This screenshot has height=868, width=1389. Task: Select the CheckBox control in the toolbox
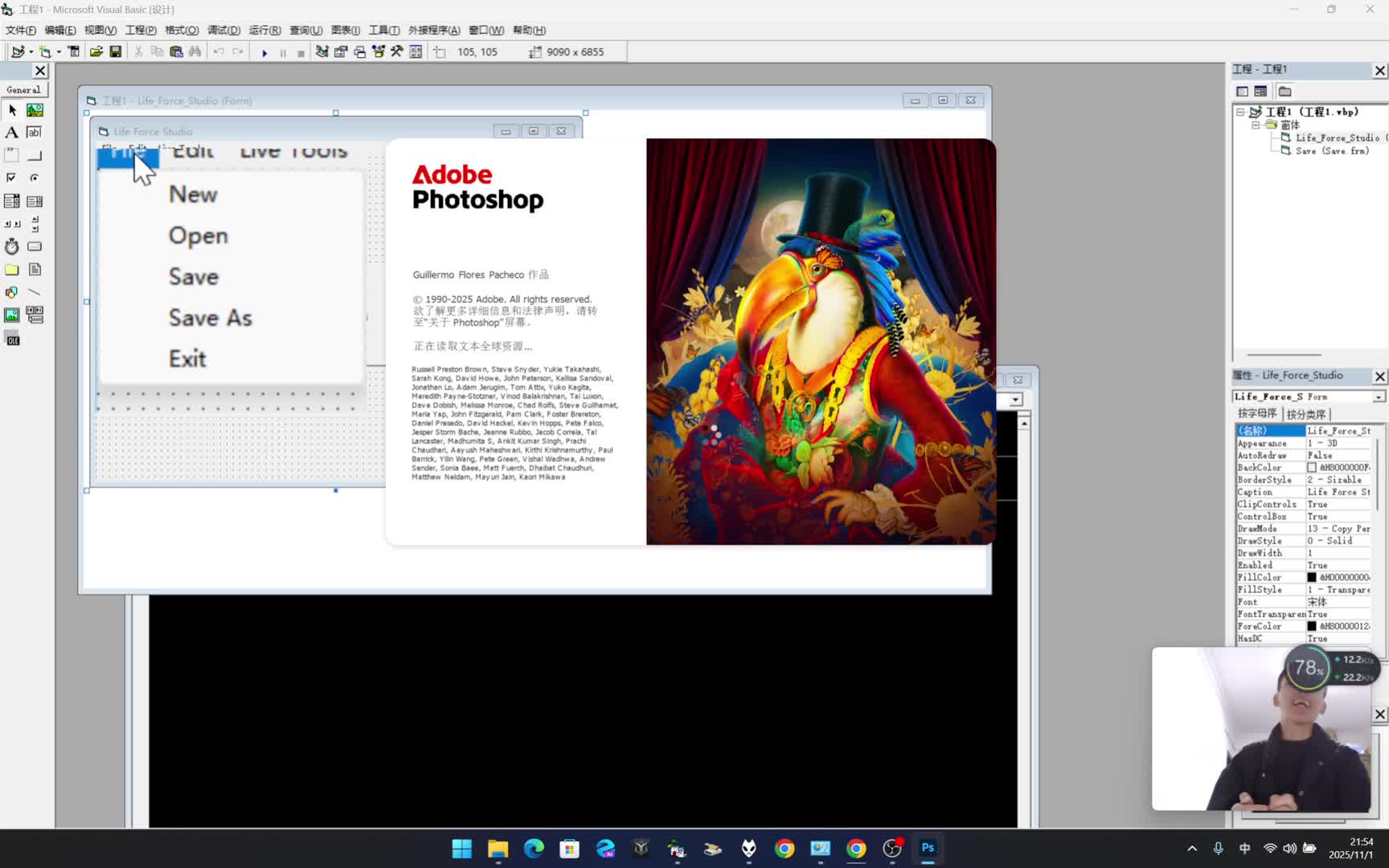pyautogui.click(x=12, y=178)
